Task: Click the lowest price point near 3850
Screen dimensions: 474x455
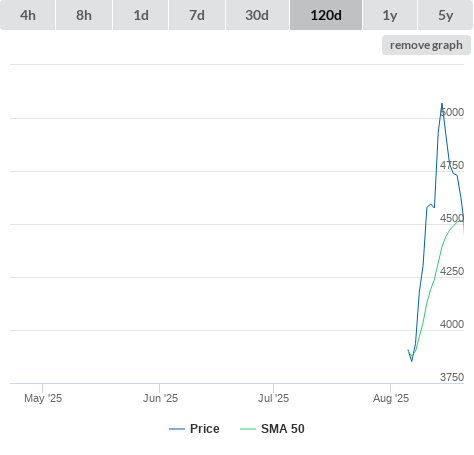Action: pyautogui.click(x=412, y=361)
